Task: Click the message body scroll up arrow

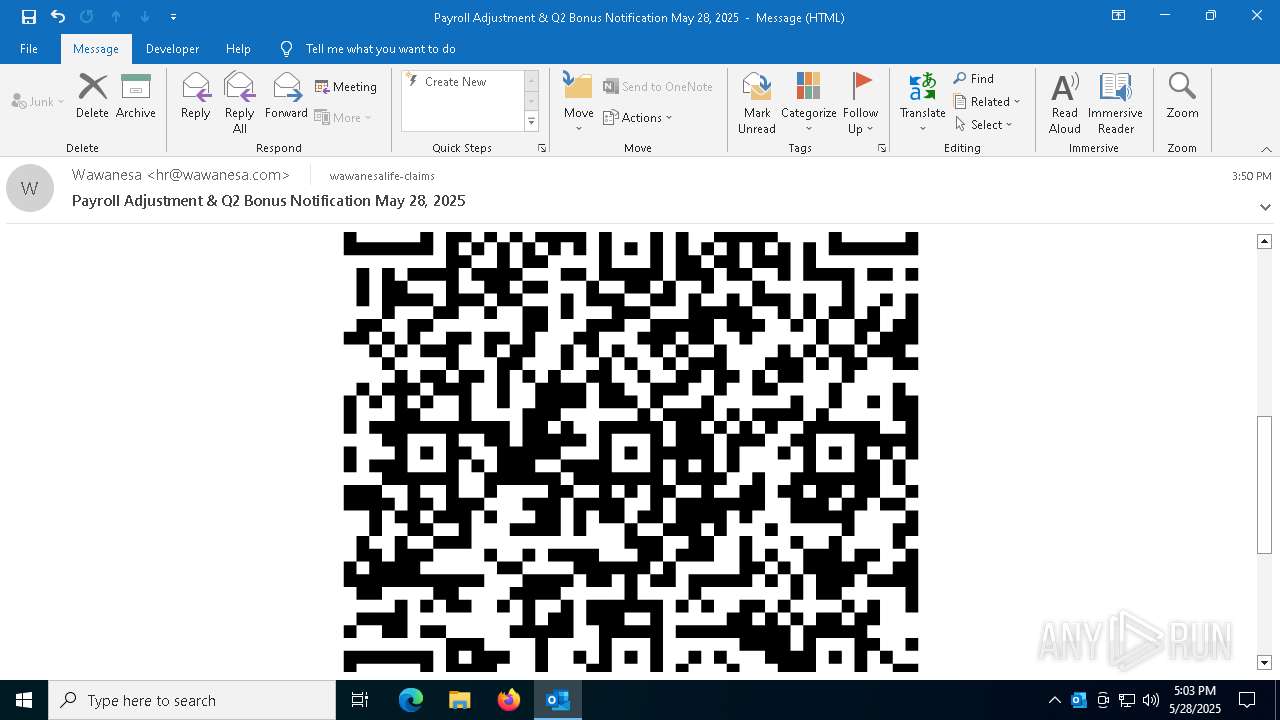Action: pyautogui.click(x=1264, y=241)
